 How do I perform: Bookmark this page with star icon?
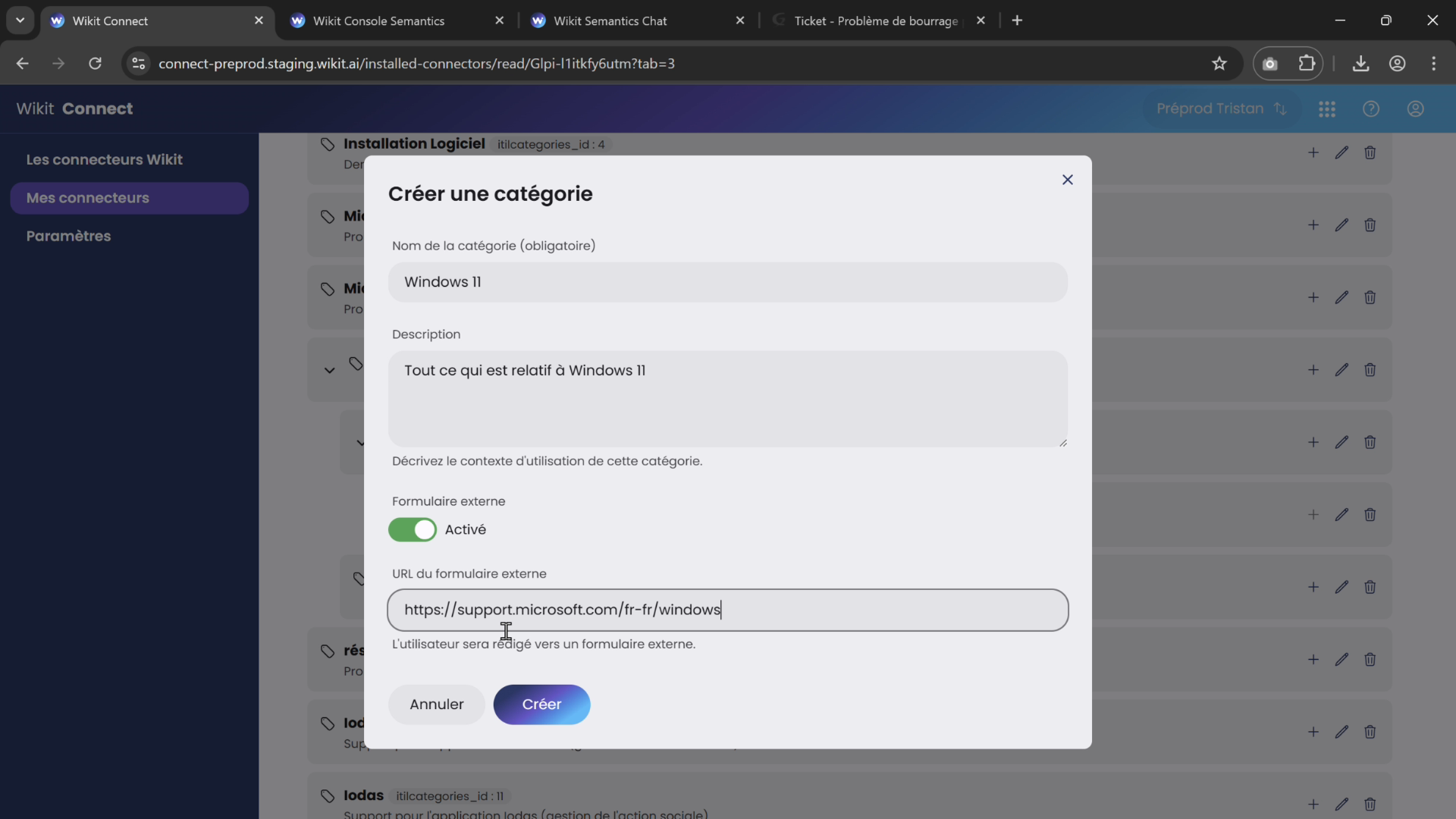point(1219,64)
